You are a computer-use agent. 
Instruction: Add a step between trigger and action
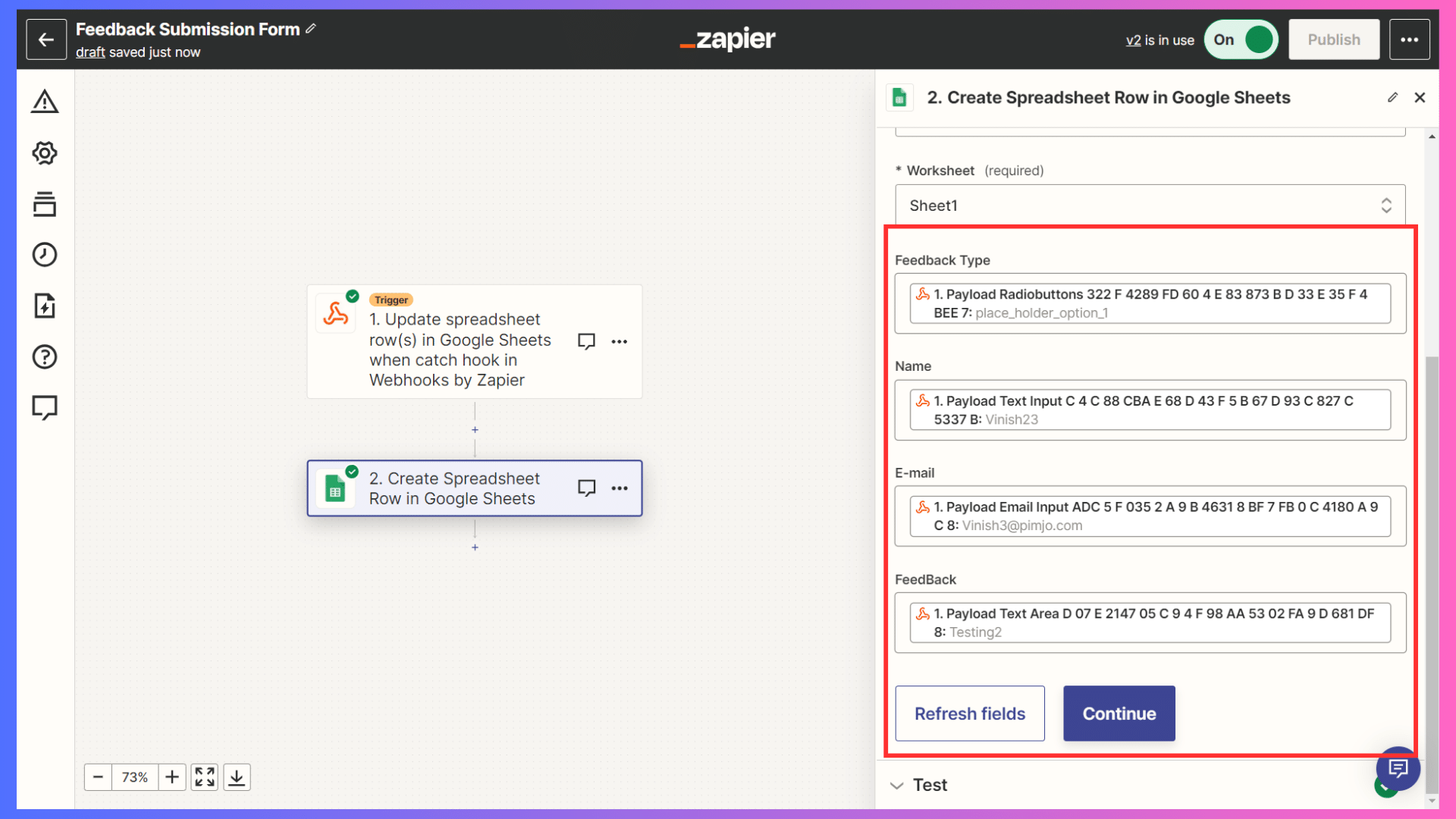[475, 430]
